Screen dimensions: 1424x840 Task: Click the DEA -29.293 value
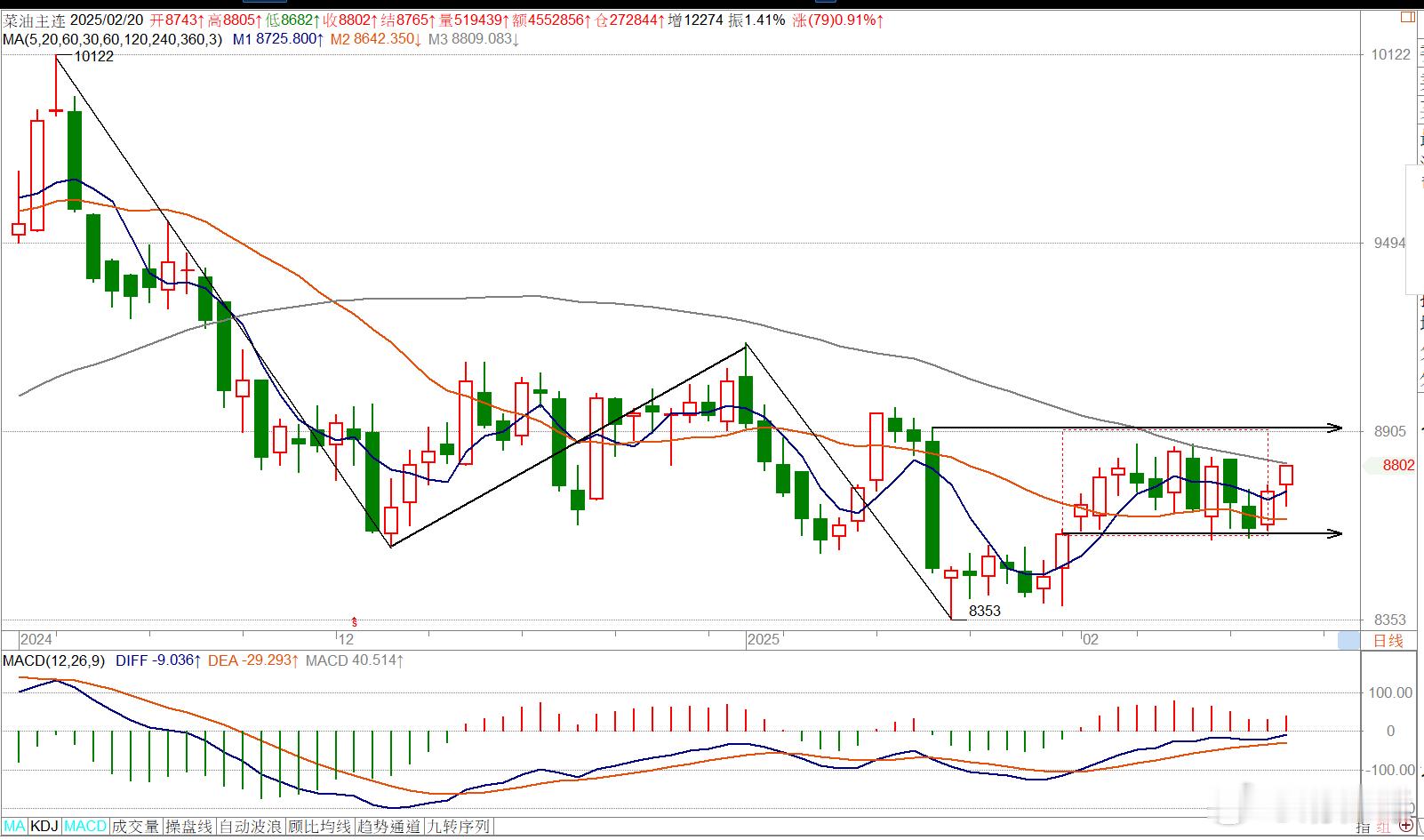click(252, 660)
